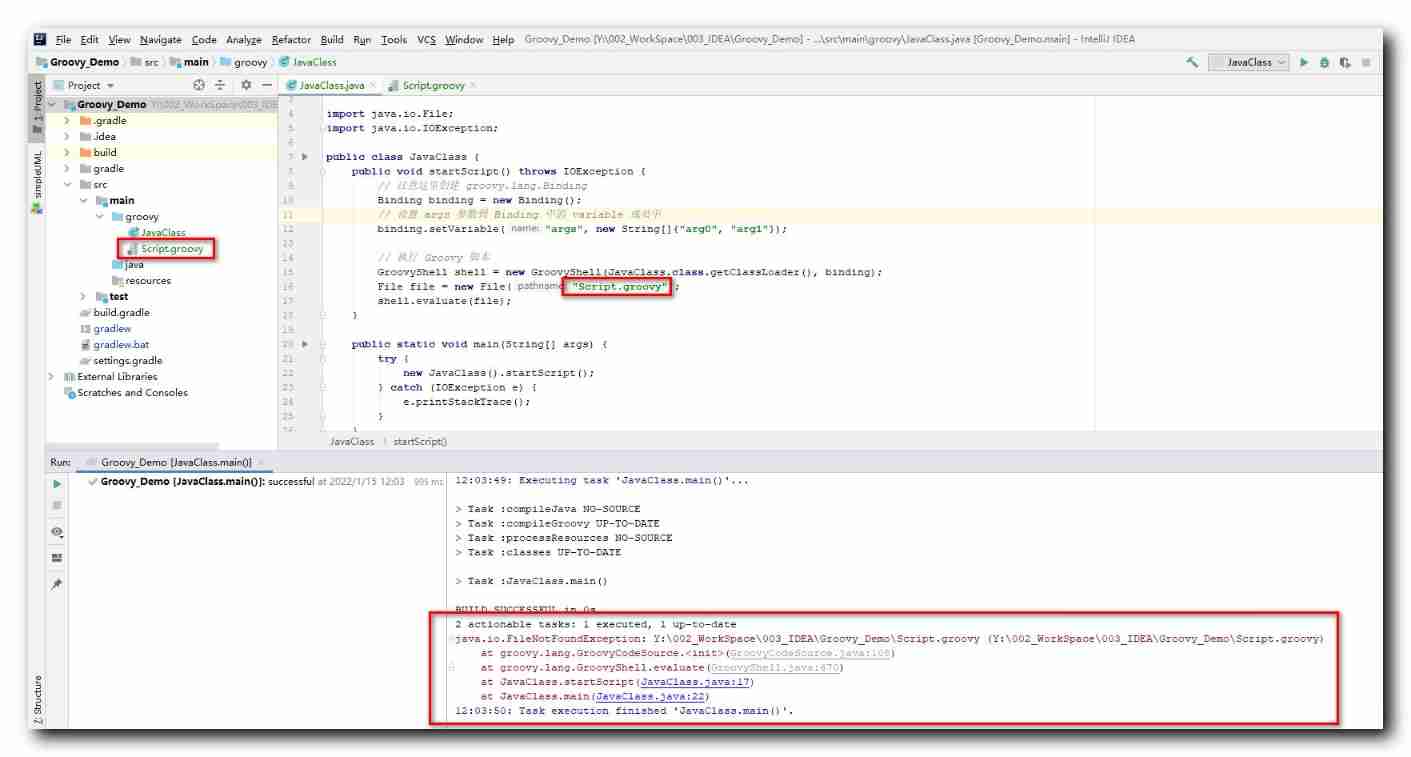
Task: Collapse the main source folder
Action: pos(84,200)
